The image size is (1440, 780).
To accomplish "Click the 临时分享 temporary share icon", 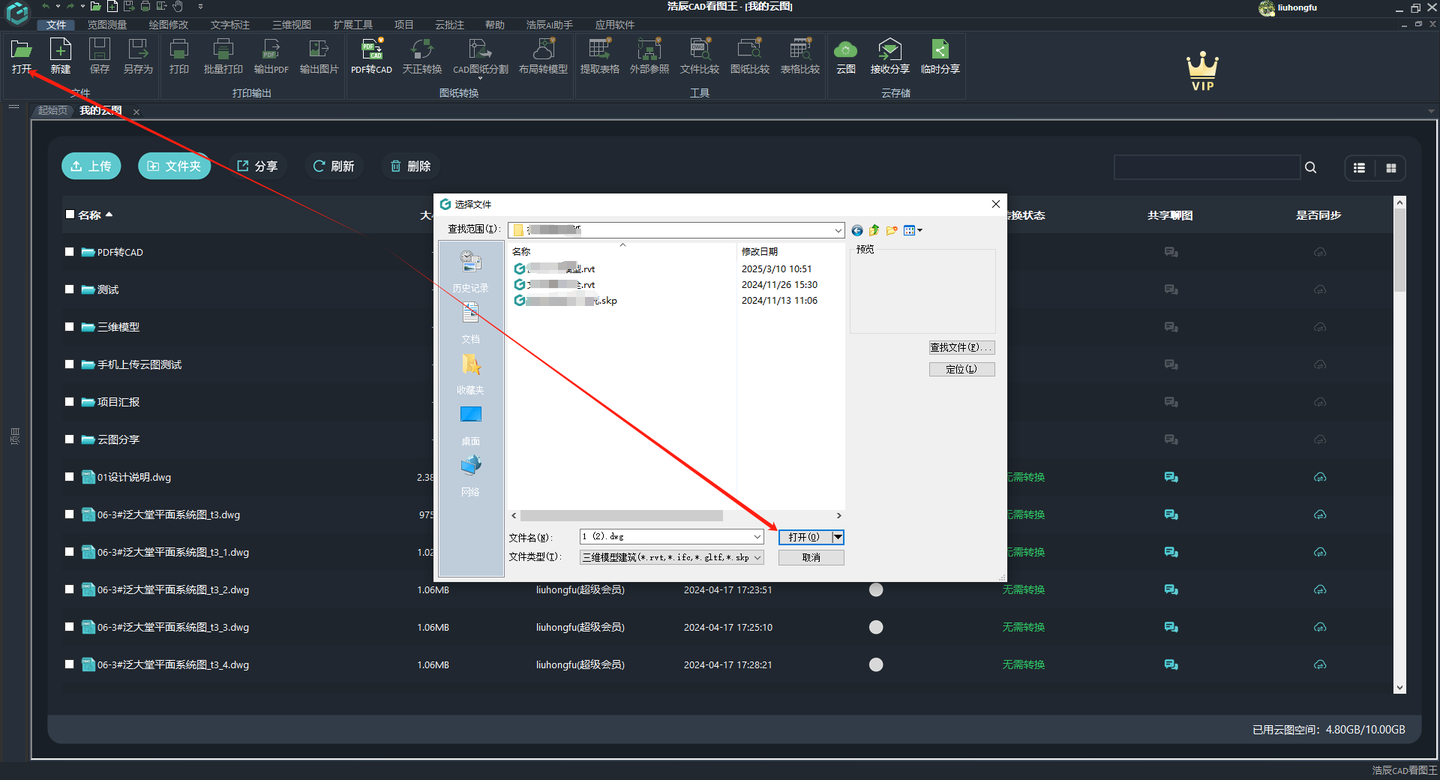I will point(940,56).
